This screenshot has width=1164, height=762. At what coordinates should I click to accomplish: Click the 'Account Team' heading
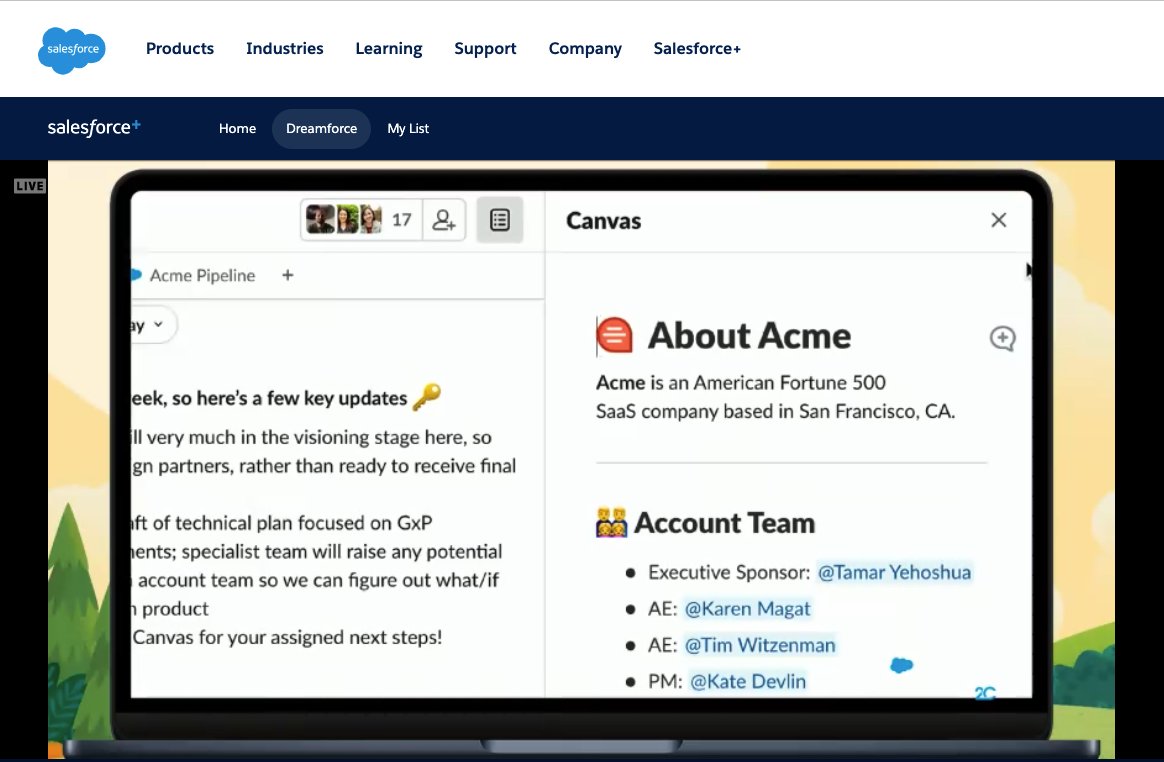725,523
